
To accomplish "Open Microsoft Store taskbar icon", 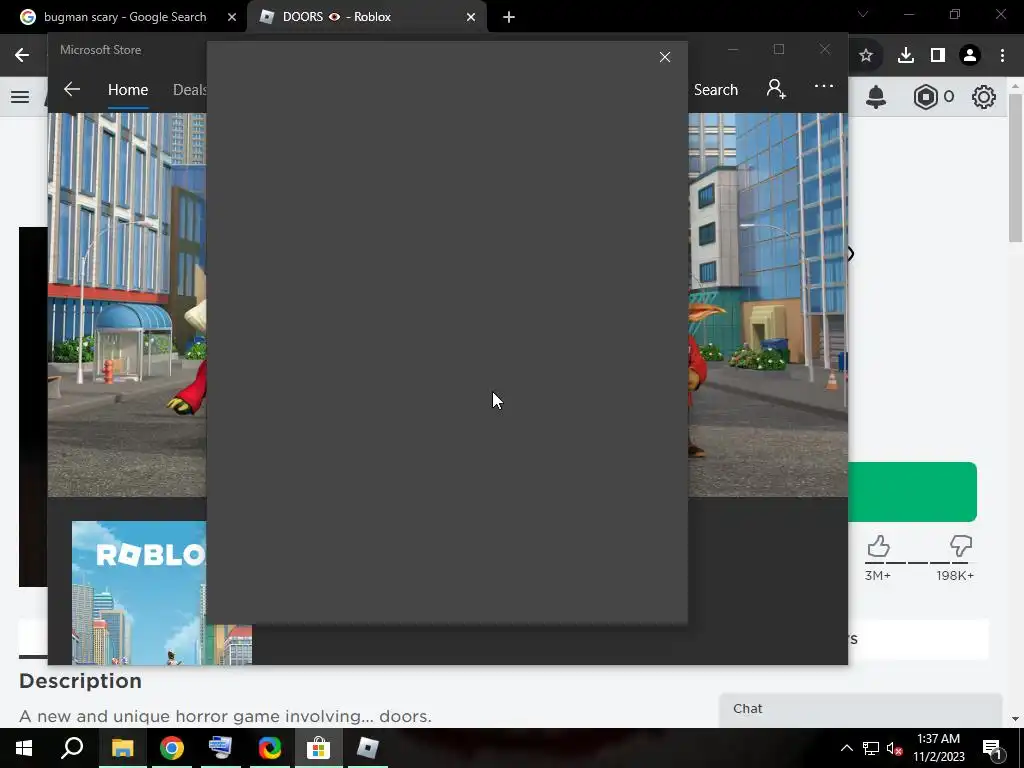I will click(x=319, y=748).
